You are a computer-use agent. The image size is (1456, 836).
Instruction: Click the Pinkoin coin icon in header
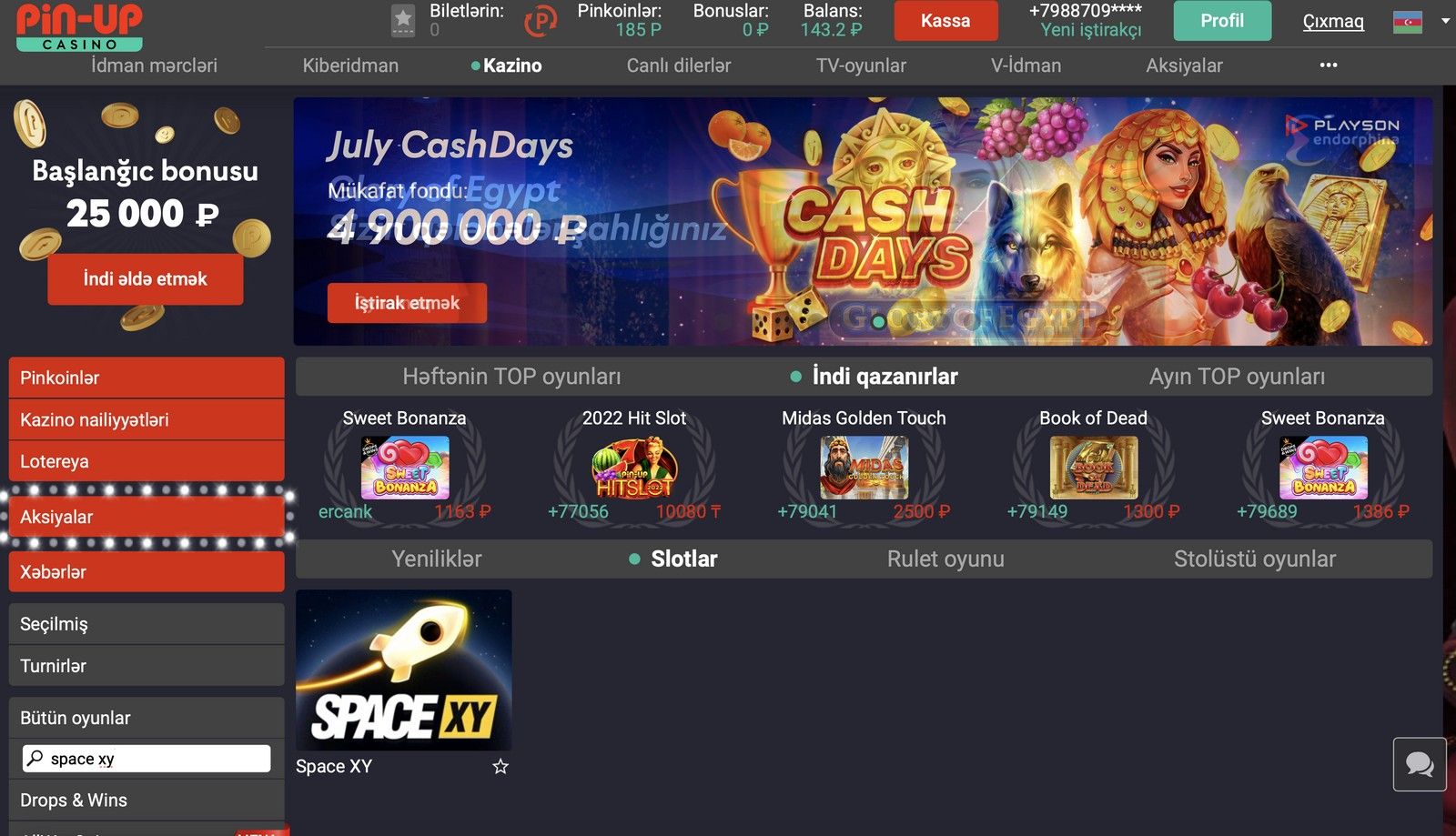pos(541,20)
